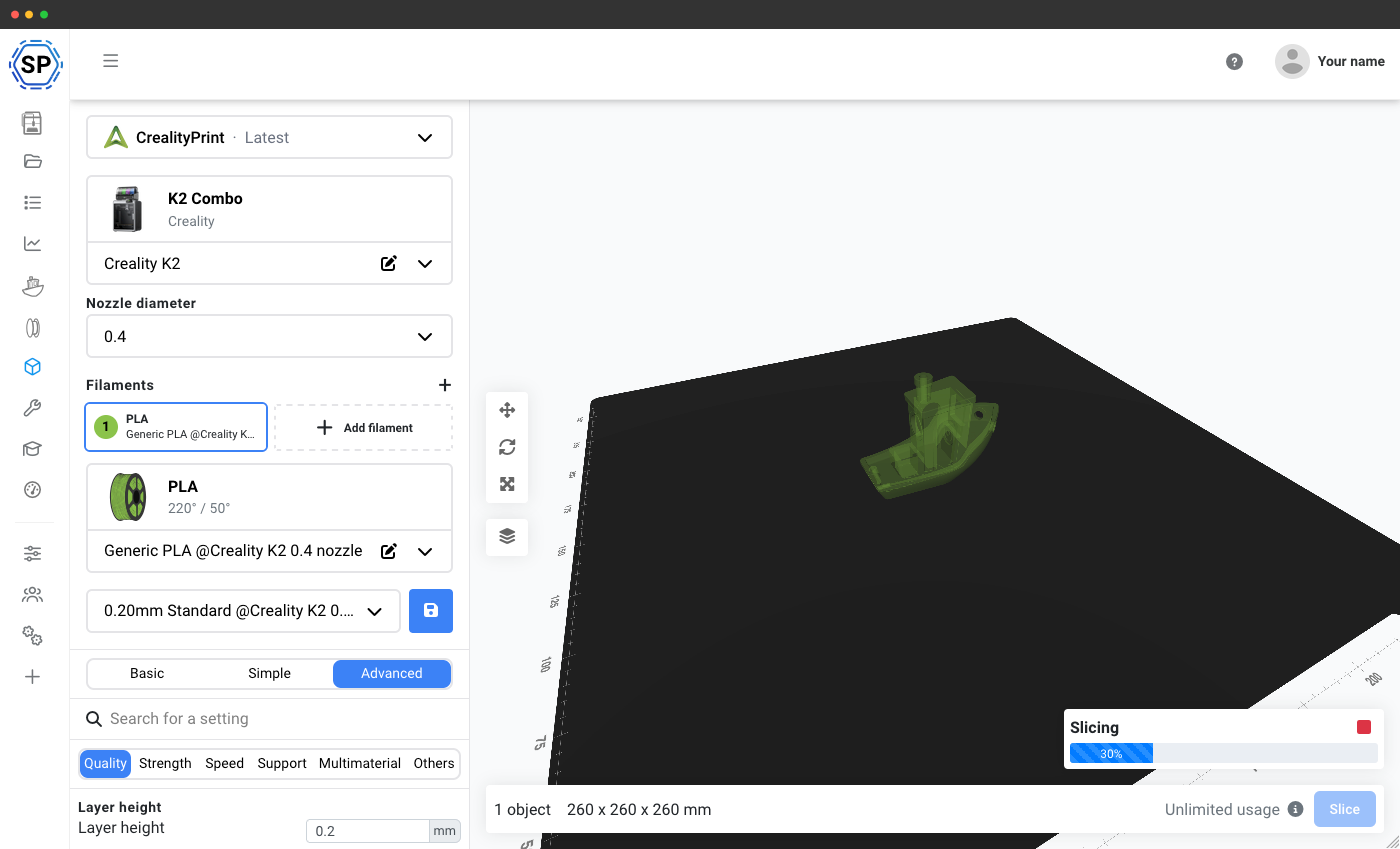Expand the CrealityPrint slicer version dropdown
The height and width of the screenshot is (849, 1400).
269,138
